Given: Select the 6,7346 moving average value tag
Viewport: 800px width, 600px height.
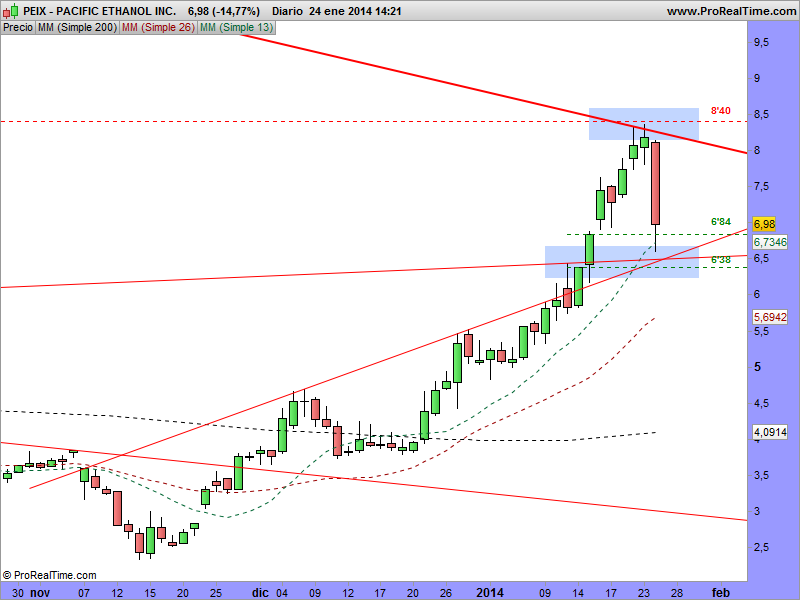Looking at the screenshot, I should pos(770,242).
